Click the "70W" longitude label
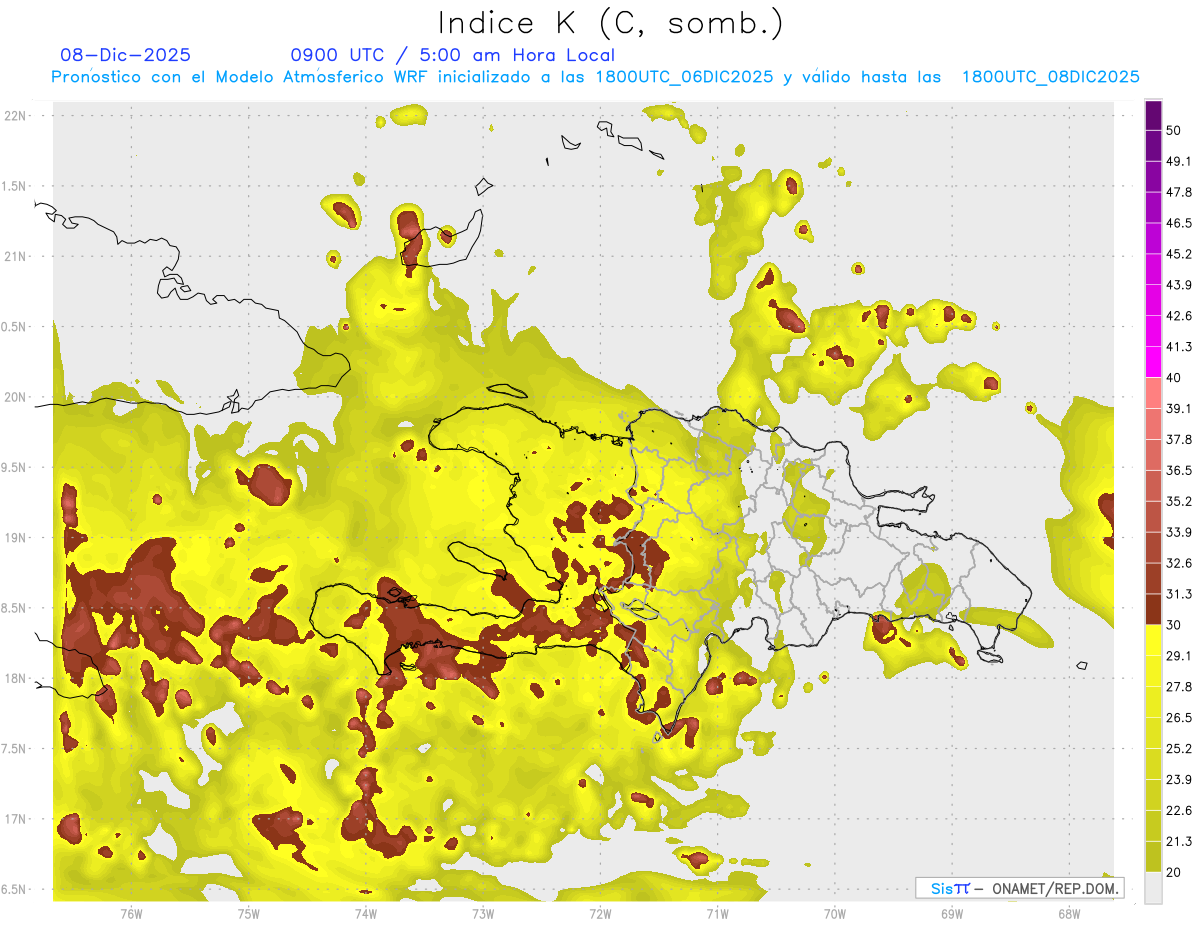This screenshot has height=927, width=1200. point(835,913)
